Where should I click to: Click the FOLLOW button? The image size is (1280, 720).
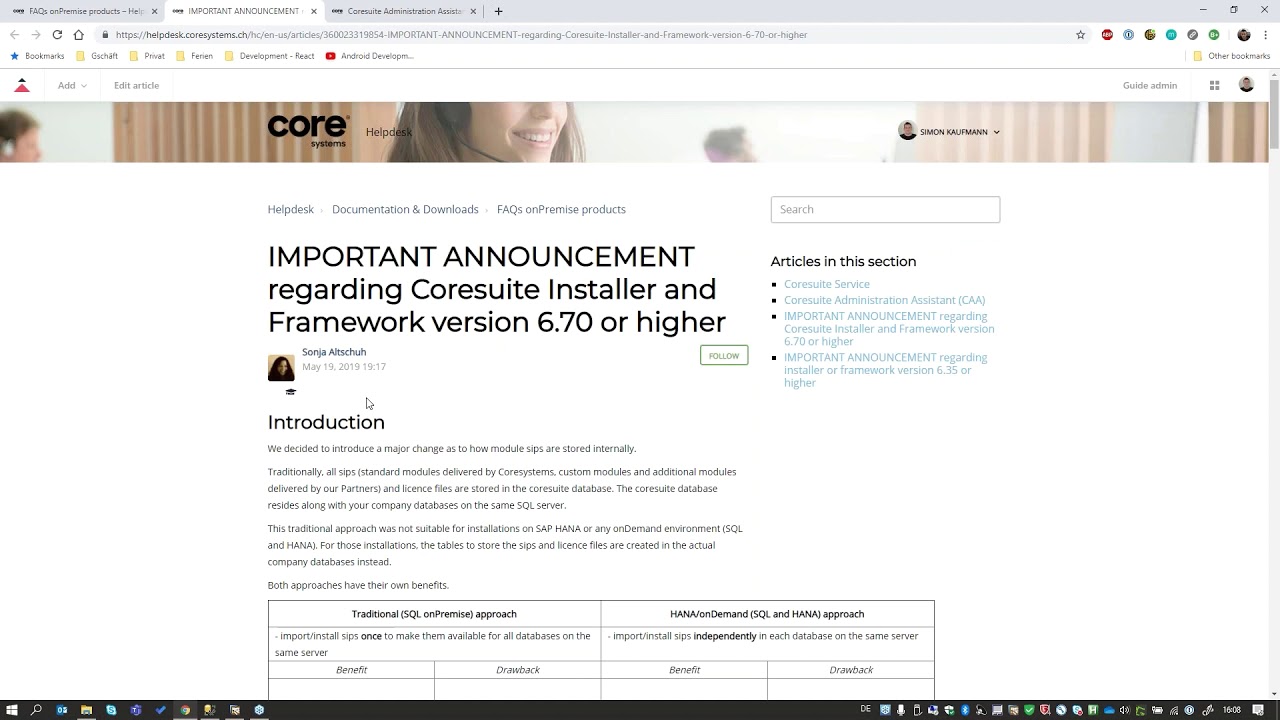[724, 356]
